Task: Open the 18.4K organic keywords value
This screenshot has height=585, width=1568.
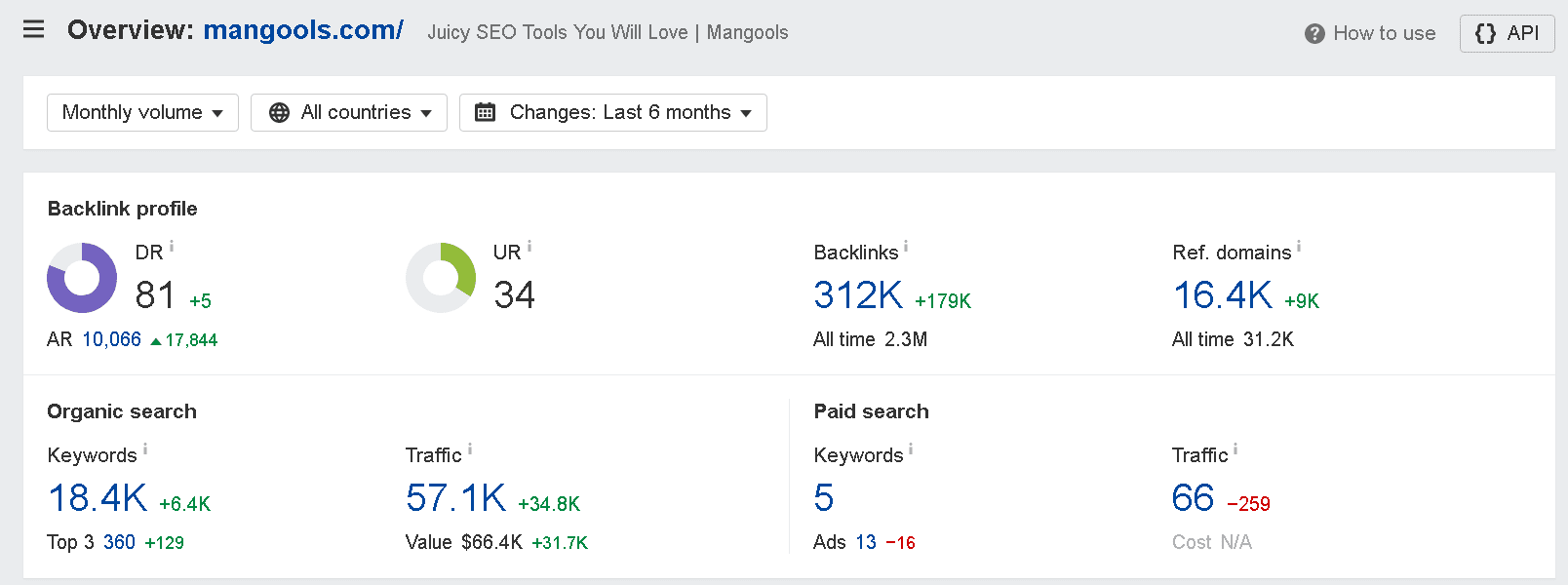Action: [98, 498]
